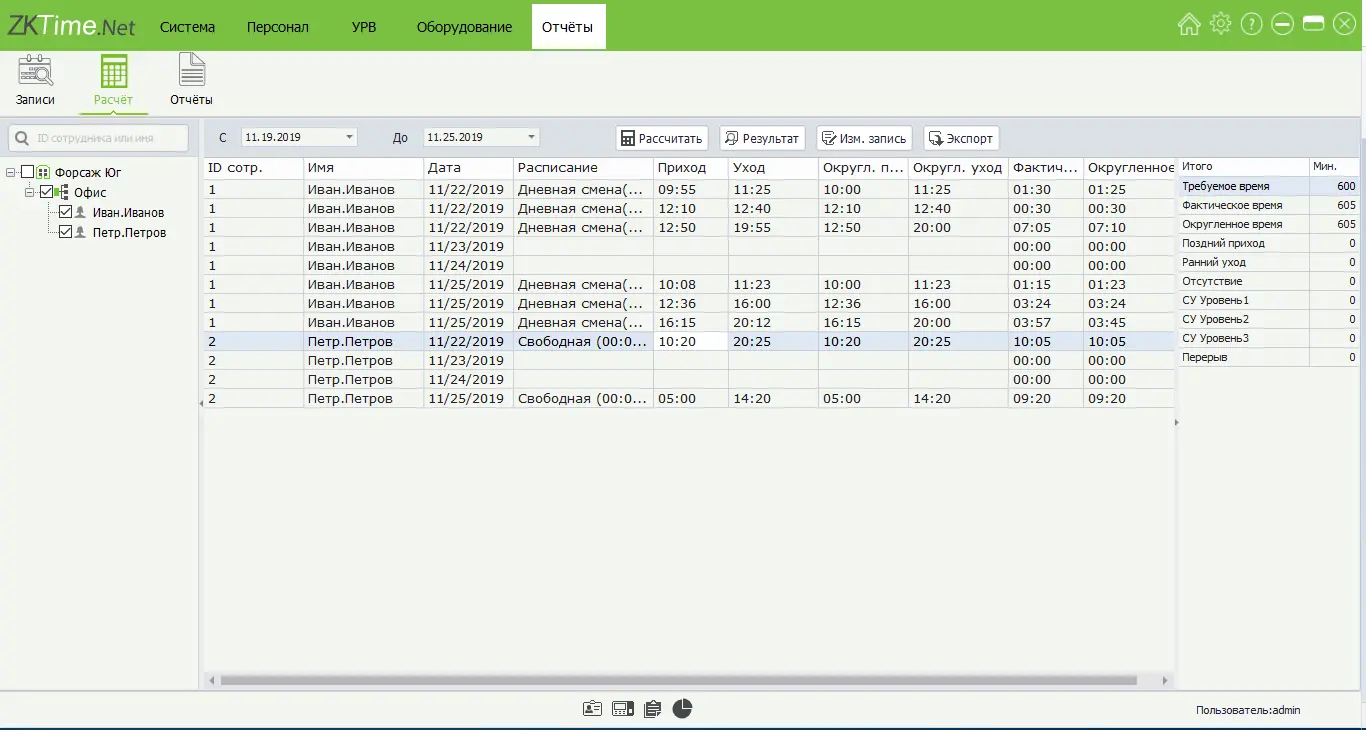Collapse the Форсаж Юг tree node
The height and width of the screenshot is (730, 1366).
tap(10, 173)
